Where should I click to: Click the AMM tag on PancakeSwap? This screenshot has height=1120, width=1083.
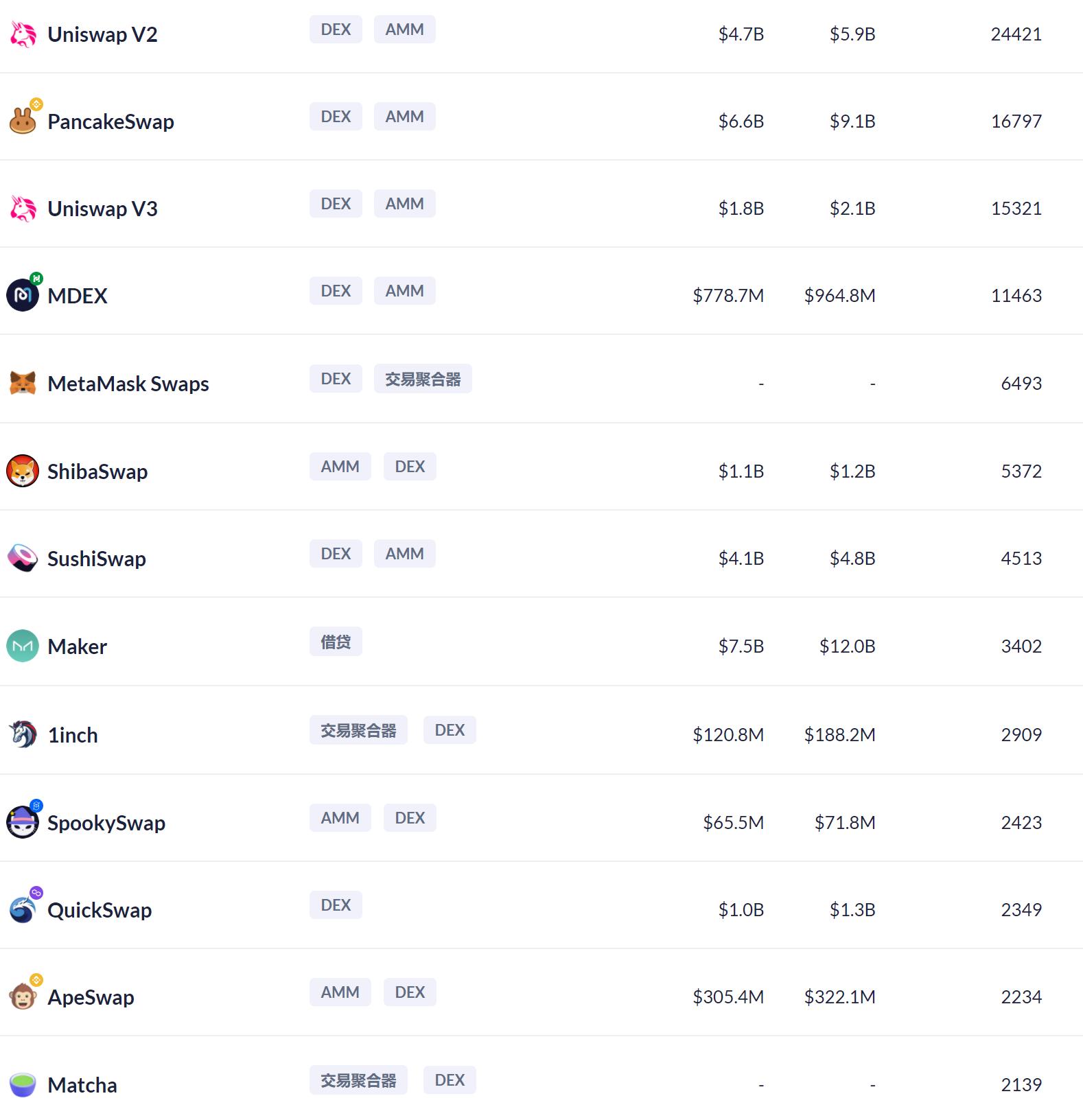[x=404, y=117]
